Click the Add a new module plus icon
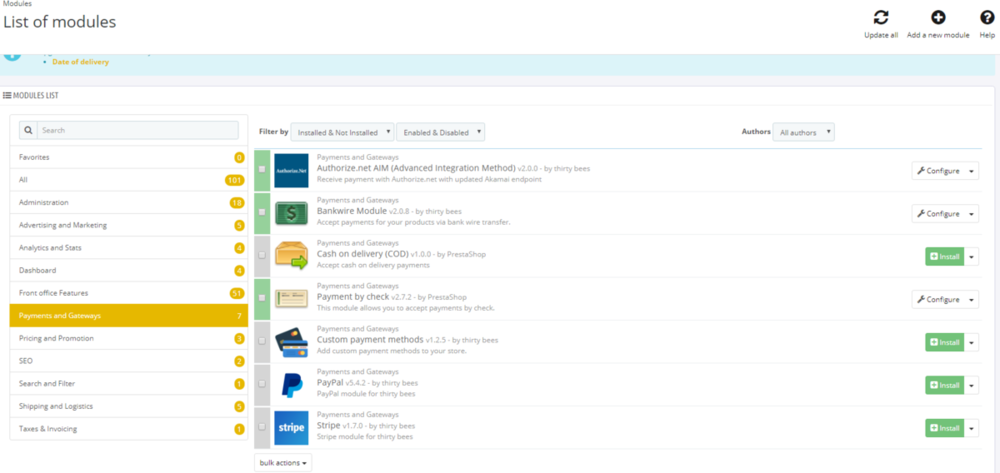The width and height of the screenshot is (1000, 473). [938, 18]
